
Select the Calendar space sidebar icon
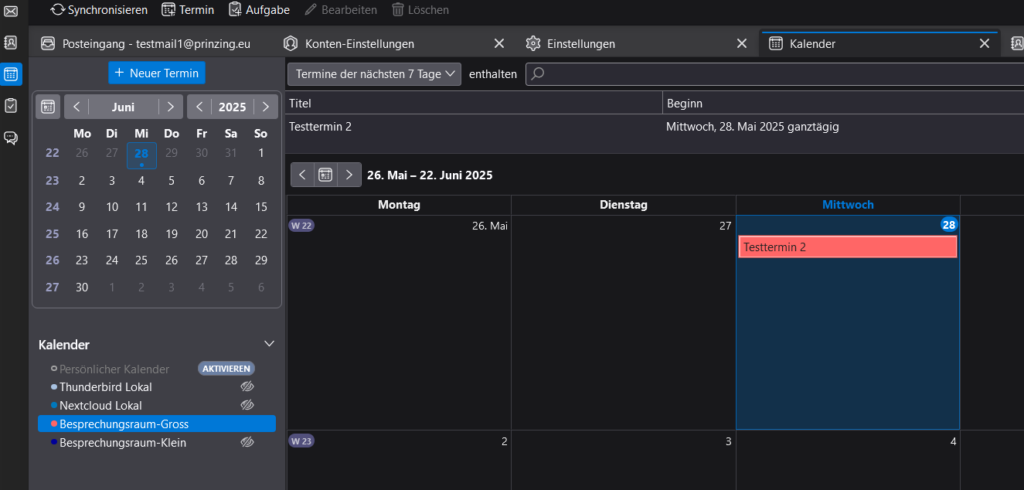[11, 74]
